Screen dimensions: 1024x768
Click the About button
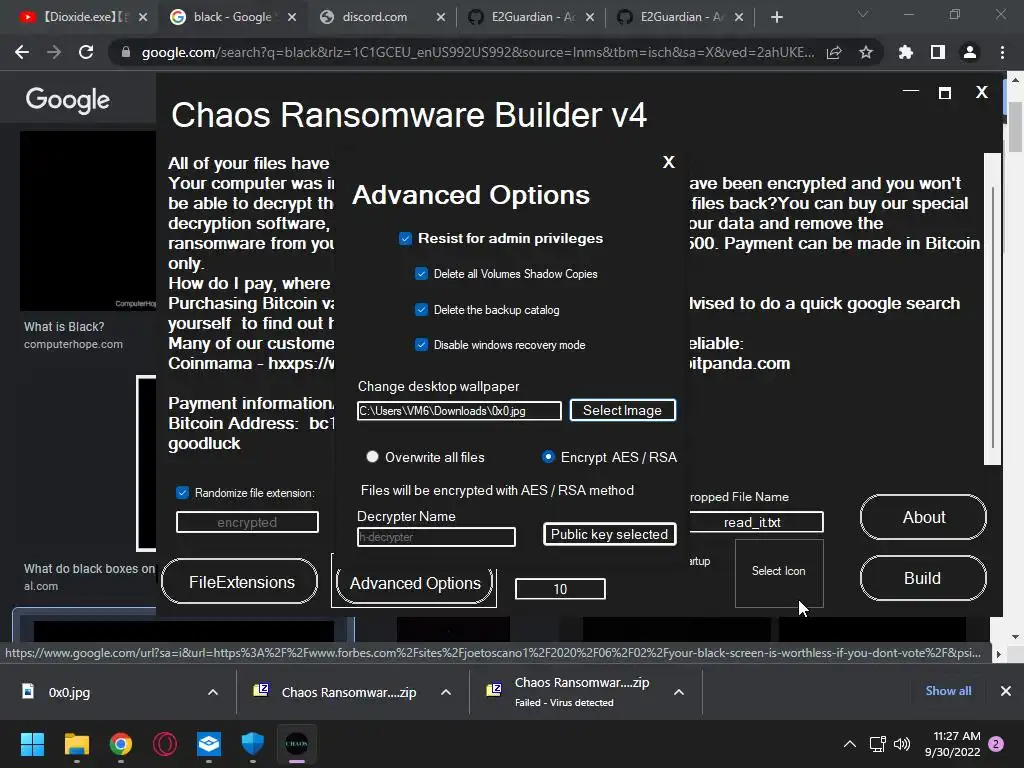click(923, 517)
